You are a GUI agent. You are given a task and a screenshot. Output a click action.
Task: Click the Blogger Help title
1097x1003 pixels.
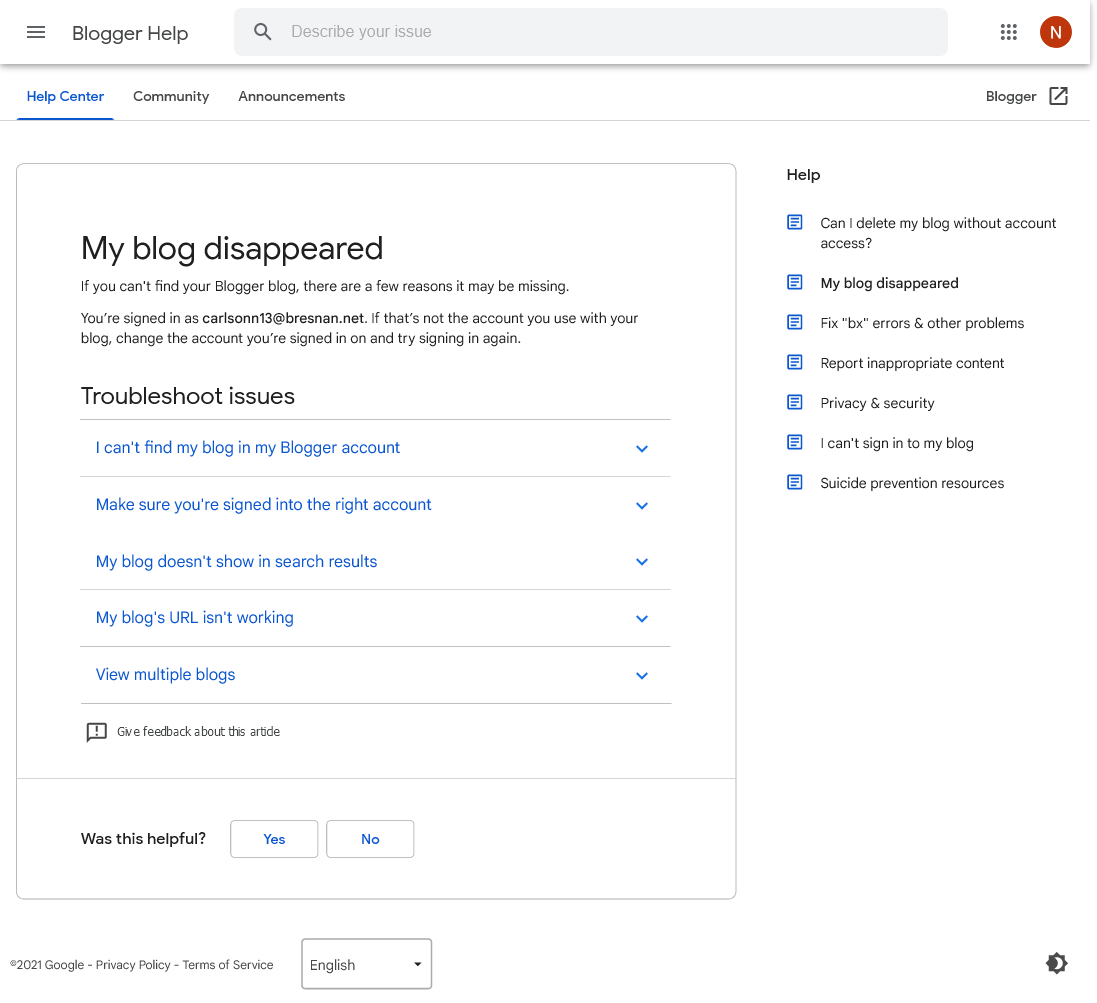click(x=130, y=33)
